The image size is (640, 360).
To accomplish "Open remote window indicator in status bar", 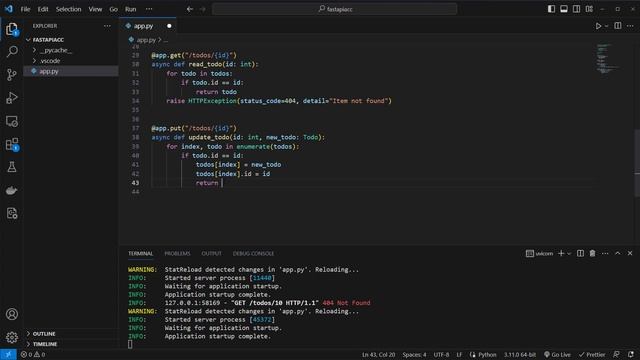I will (x=8, y=354).
